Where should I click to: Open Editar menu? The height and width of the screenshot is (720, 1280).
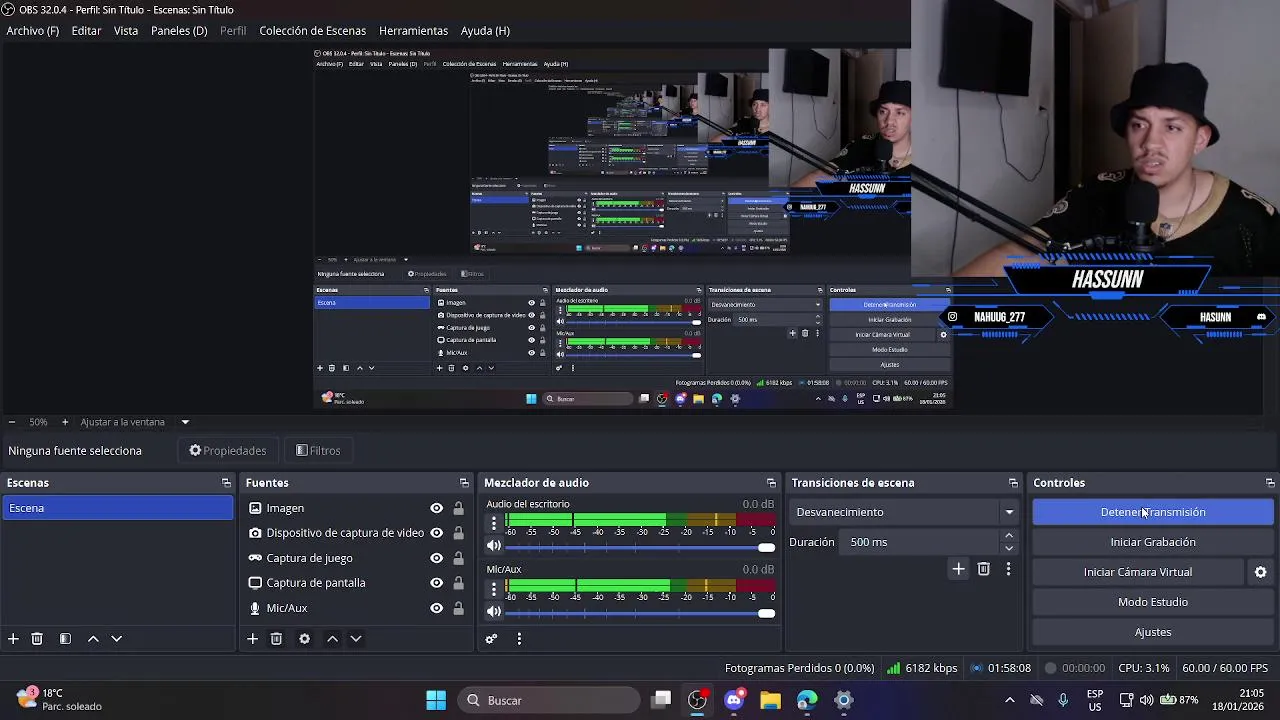(86, 31)
